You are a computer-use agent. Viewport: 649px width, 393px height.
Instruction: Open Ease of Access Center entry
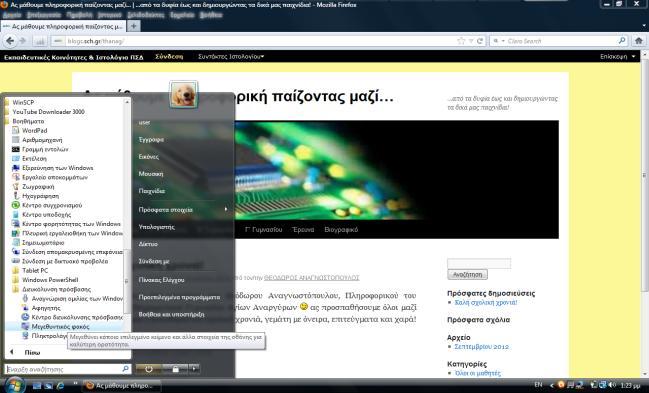tap(72, 317)
